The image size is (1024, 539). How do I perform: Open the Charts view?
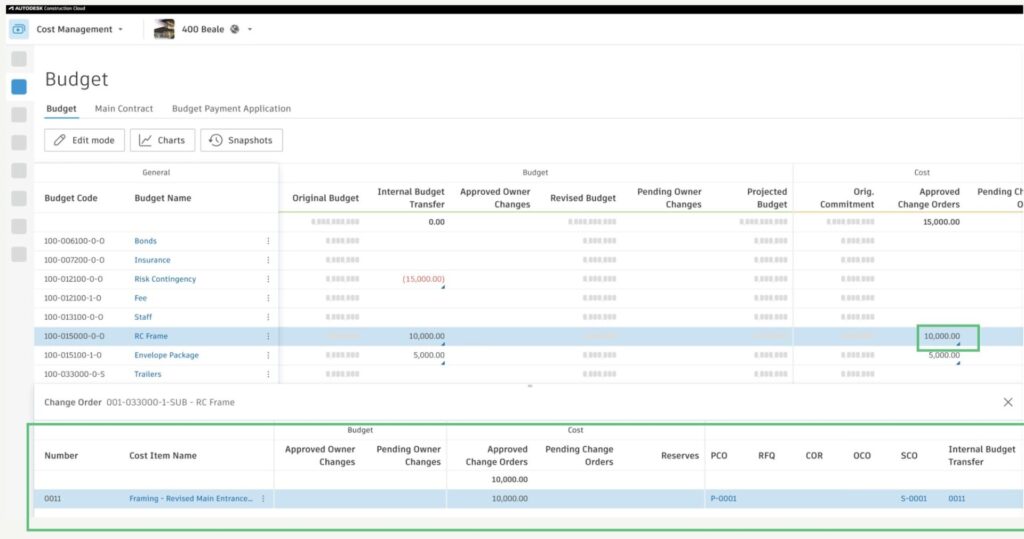coord(162,140)
